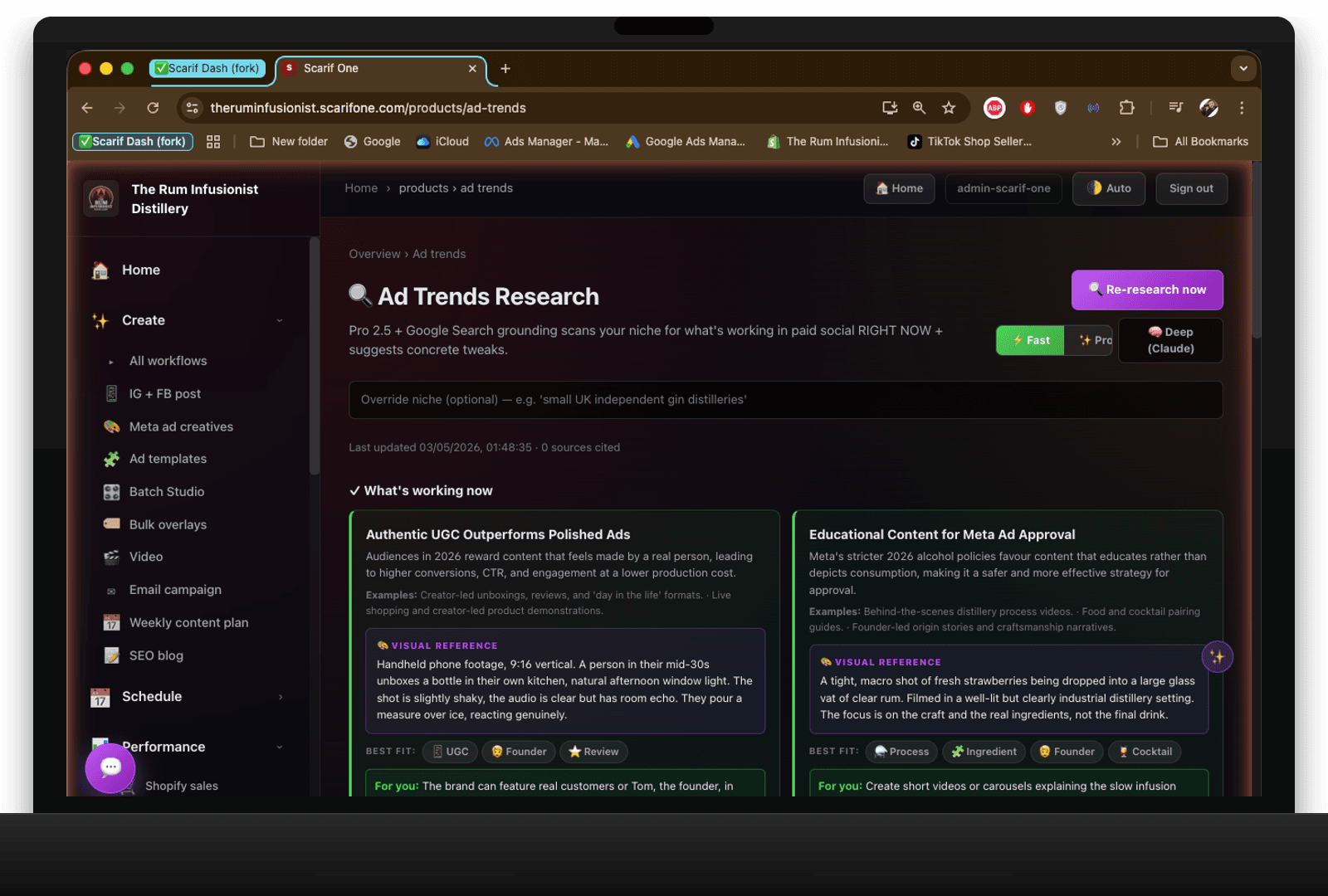Select the UGC best-fit tag
This screenshot has width=1328, height=896.
pyautogui.click(x=450, y=752)
